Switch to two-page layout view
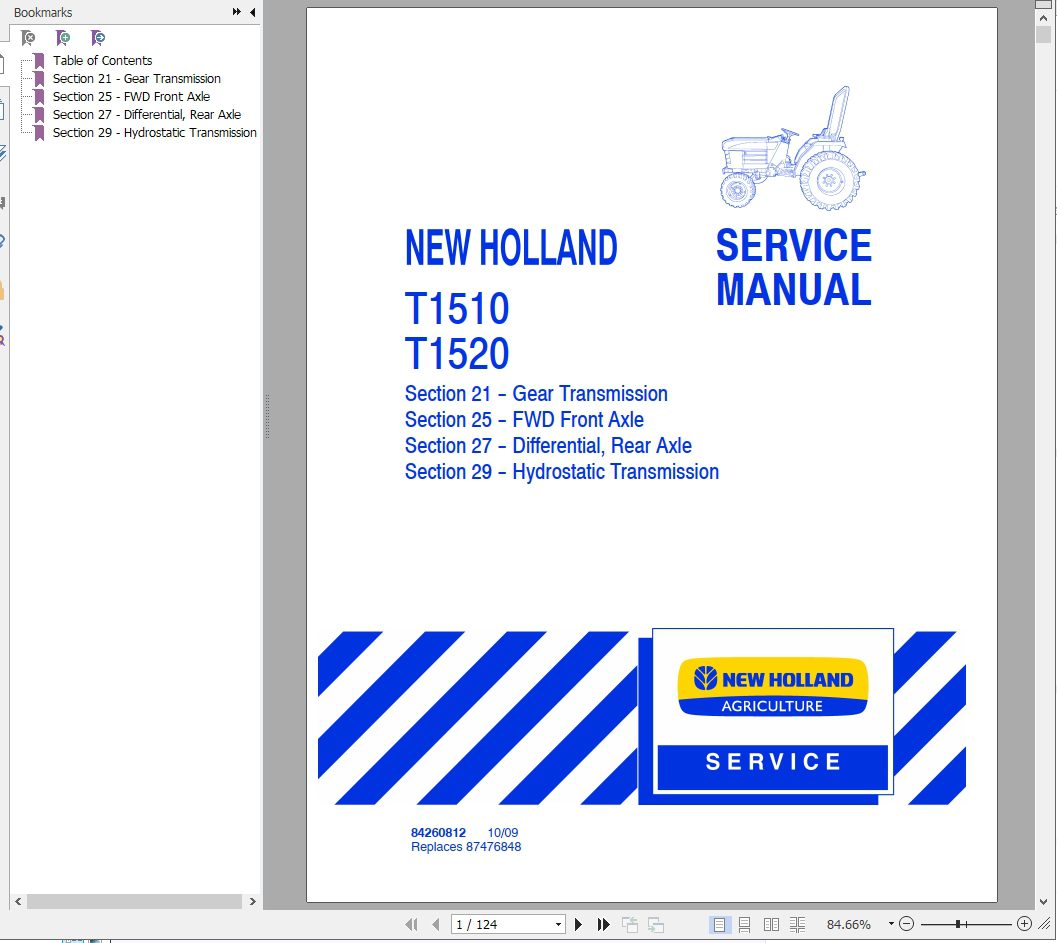 770,923
